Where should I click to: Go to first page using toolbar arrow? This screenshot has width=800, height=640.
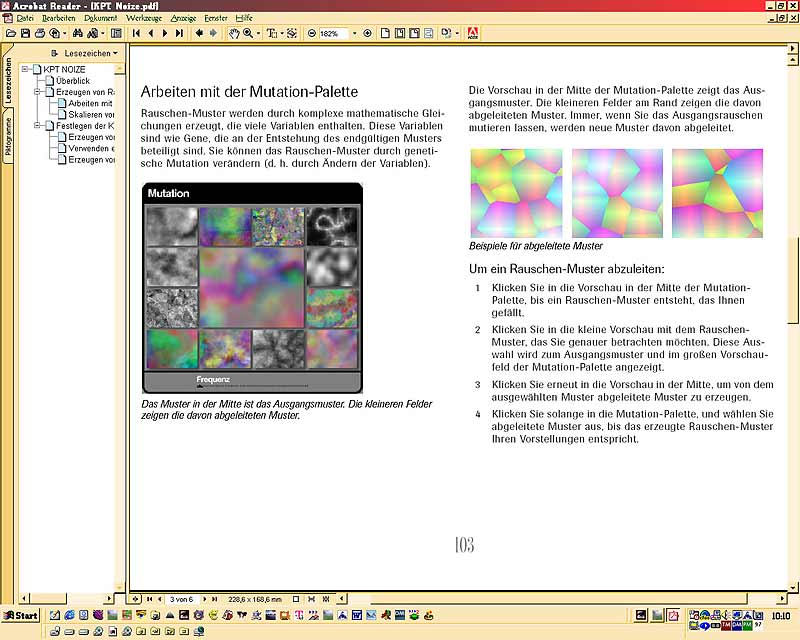(137, 33)
